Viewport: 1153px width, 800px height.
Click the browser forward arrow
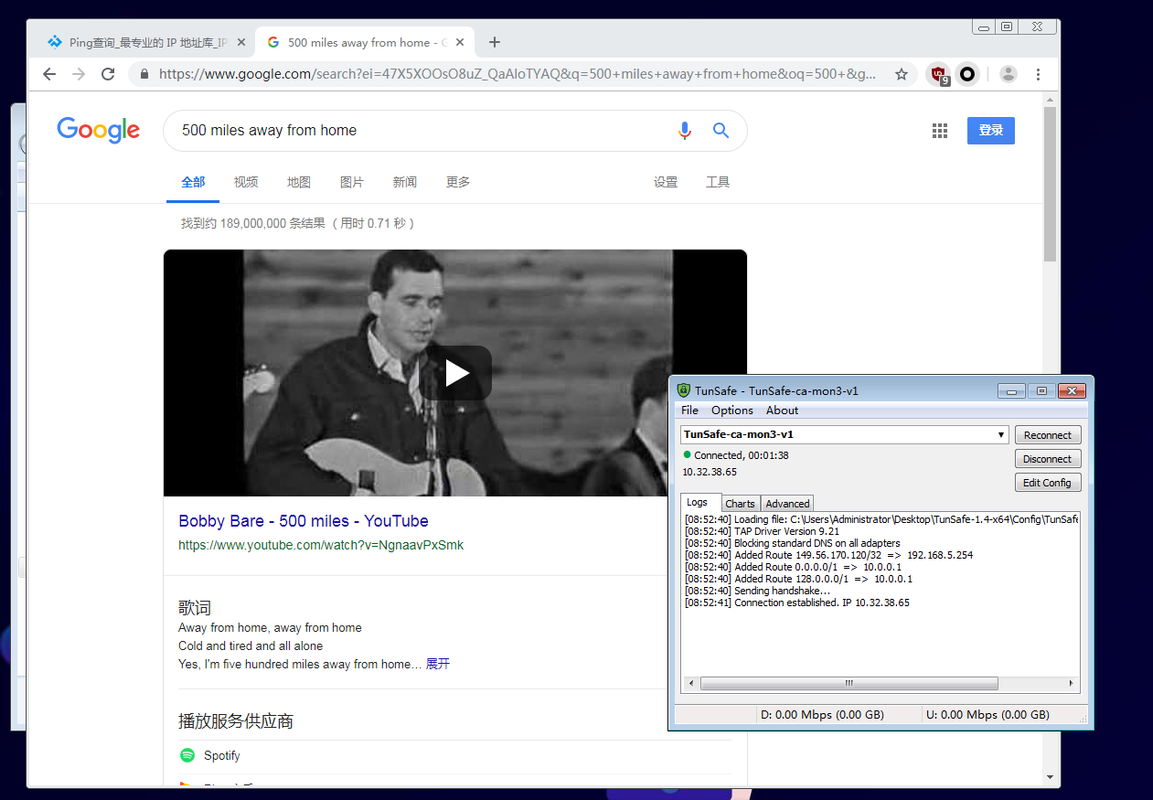[x=79, y=74]
